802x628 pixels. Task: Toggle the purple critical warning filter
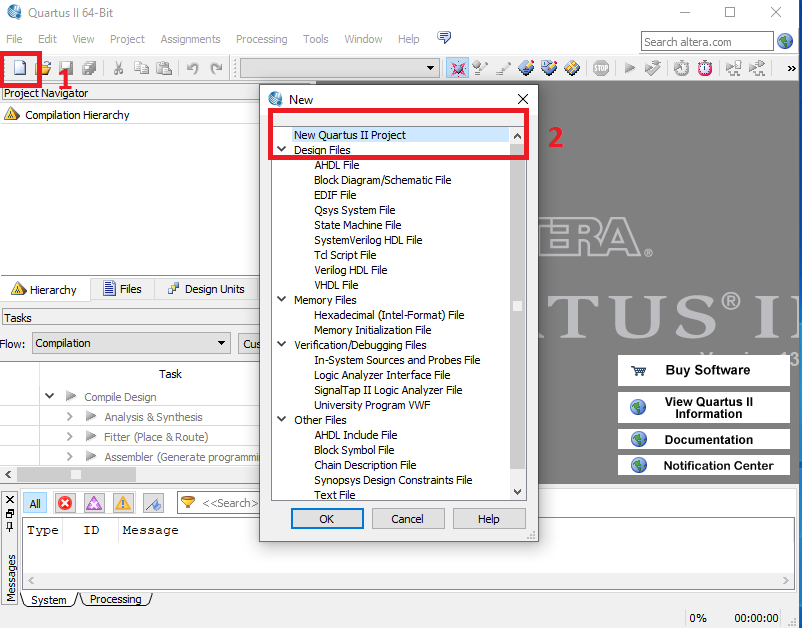(94, 503)
